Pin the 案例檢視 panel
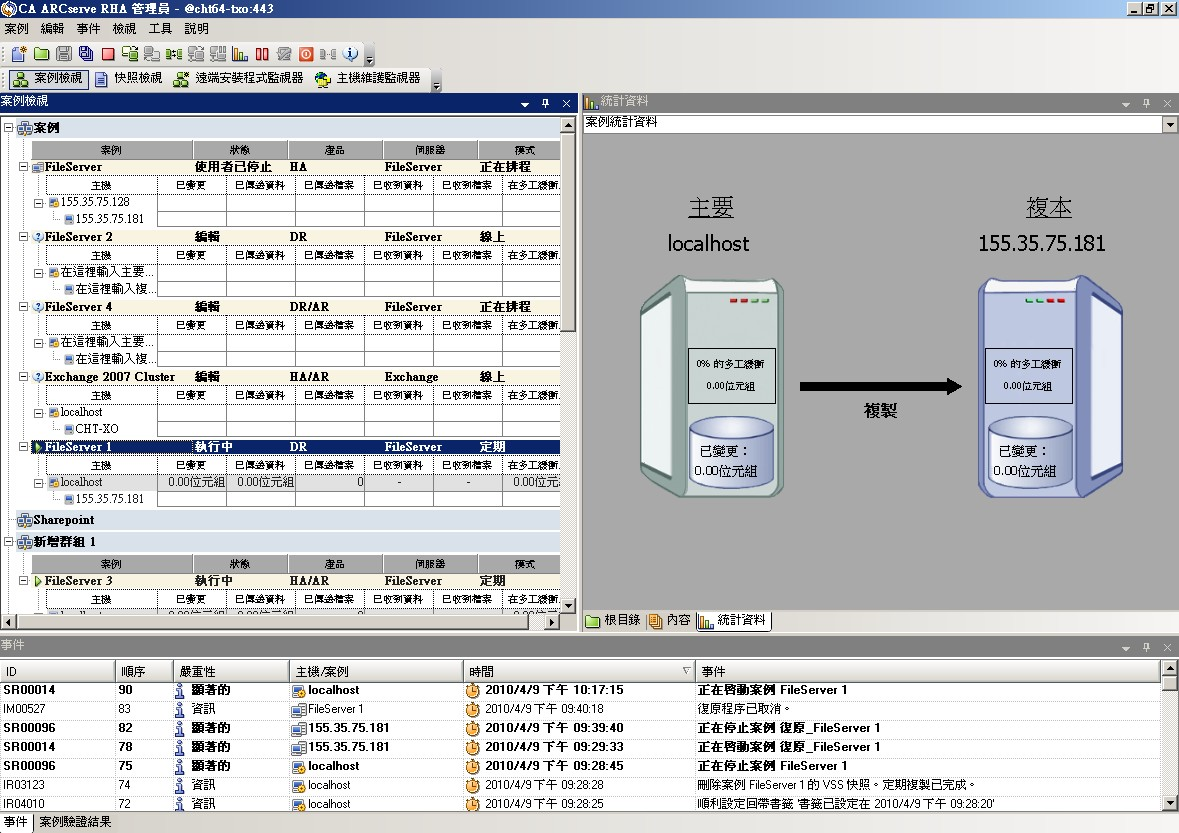This screenshot has height=833, width=1179. [545, 104]
